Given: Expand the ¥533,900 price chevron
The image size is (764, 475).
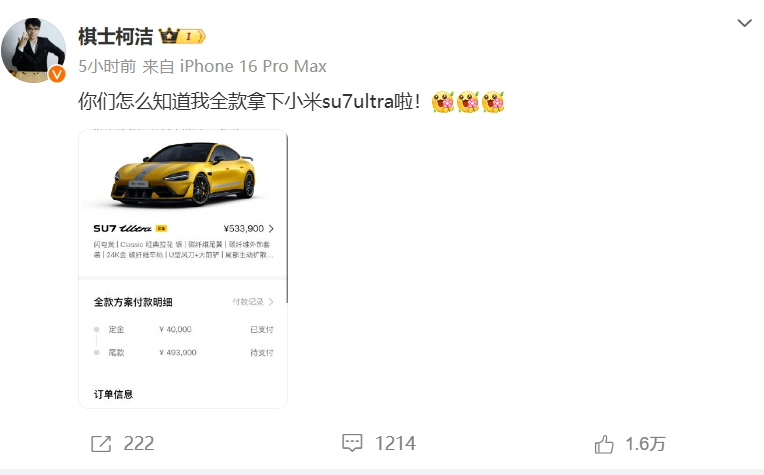Looking at the screenshot, I should pos(271,228).
